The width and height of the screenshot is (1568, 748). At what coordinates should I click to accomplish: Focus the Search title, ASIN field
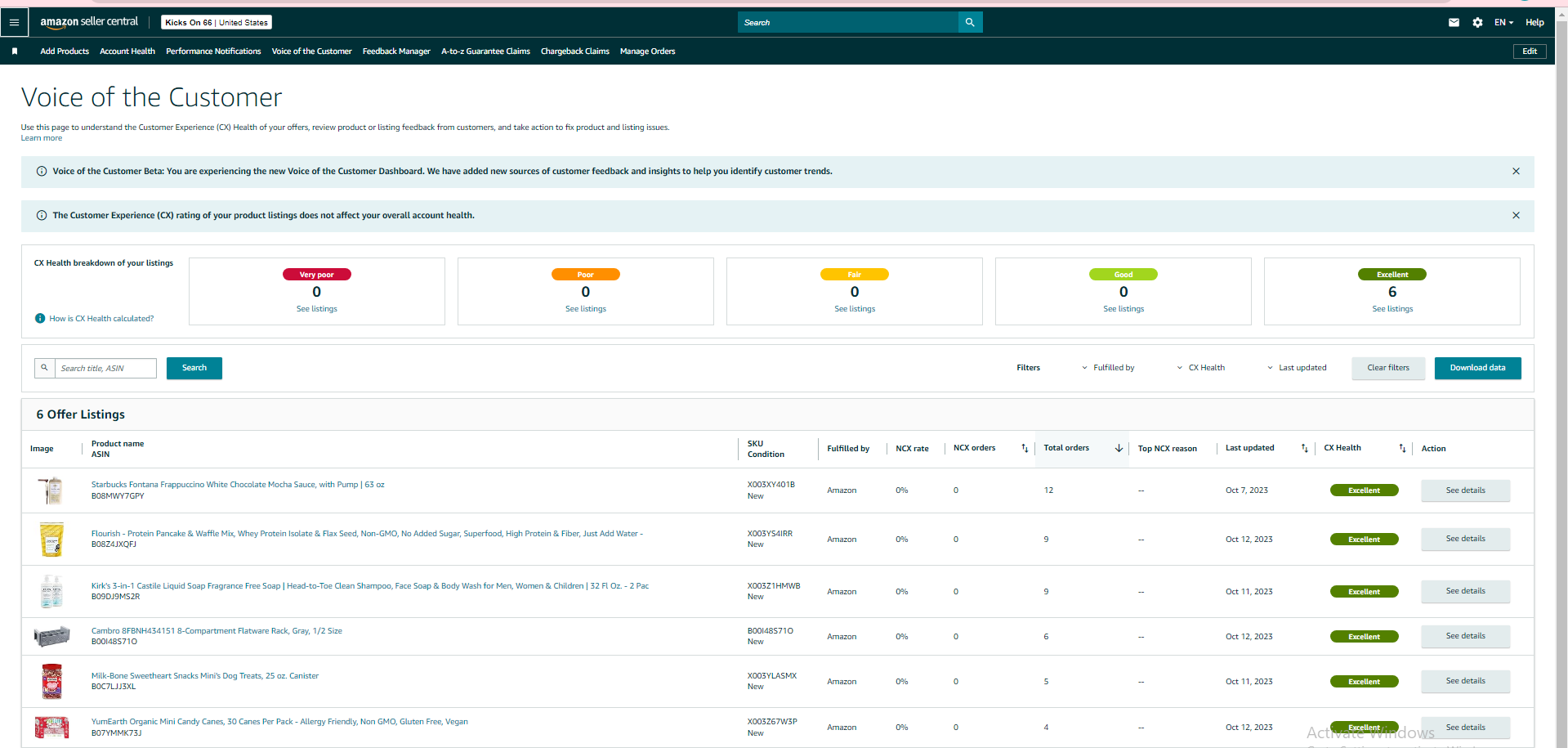coord(105,368)
